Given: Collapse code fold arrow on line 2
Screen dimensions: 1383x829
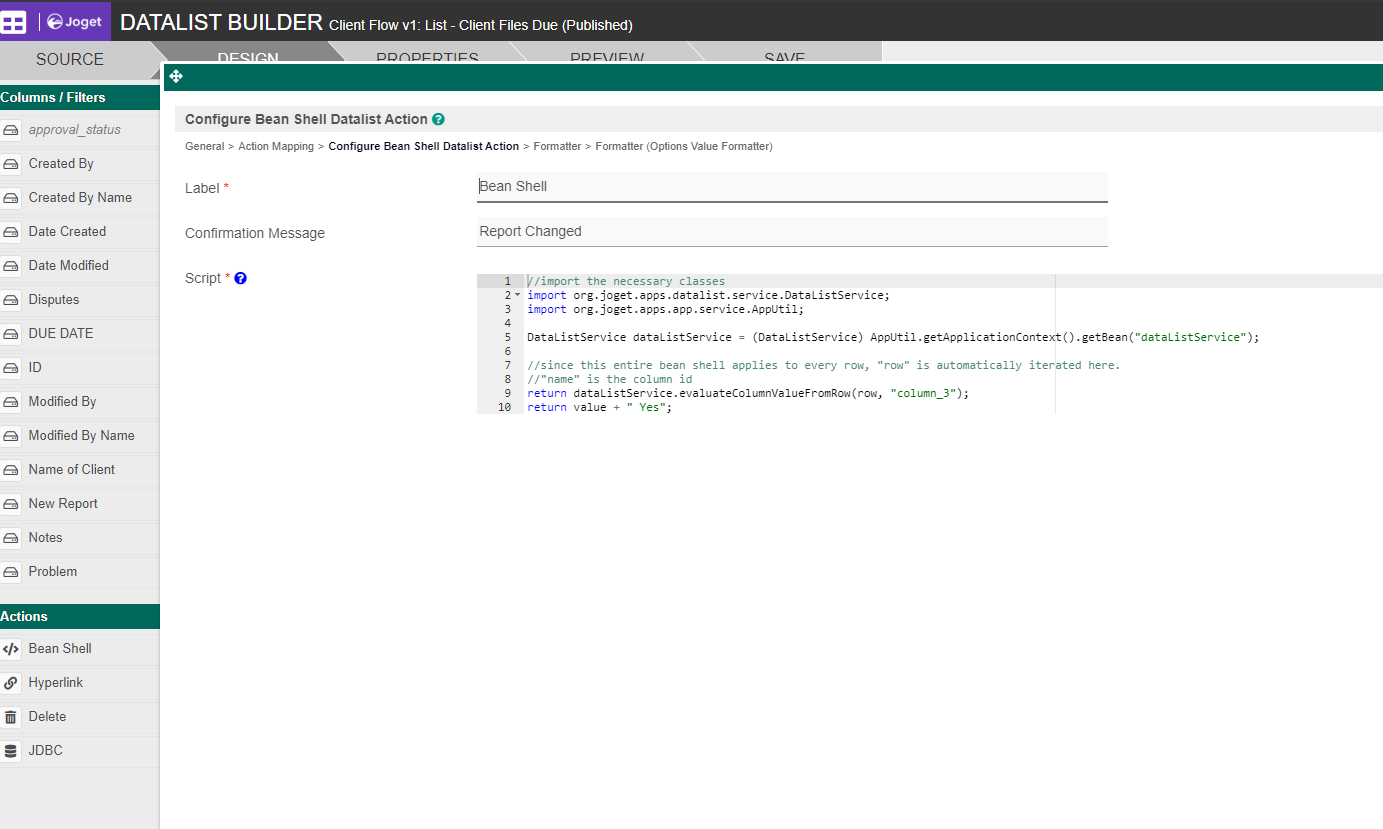Looking at the screenshot, I should (517, 295).
